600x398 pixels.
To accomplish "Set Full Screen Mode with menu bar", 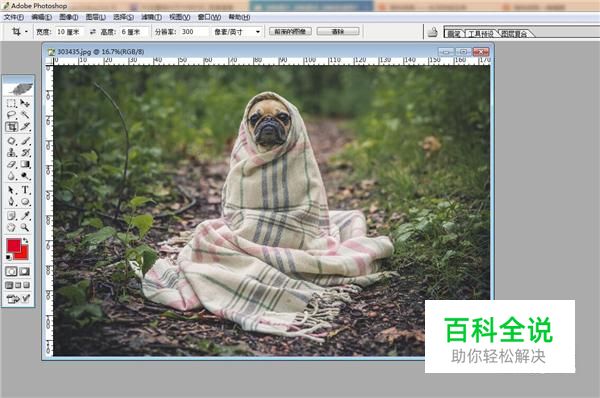I will point(18,285).
